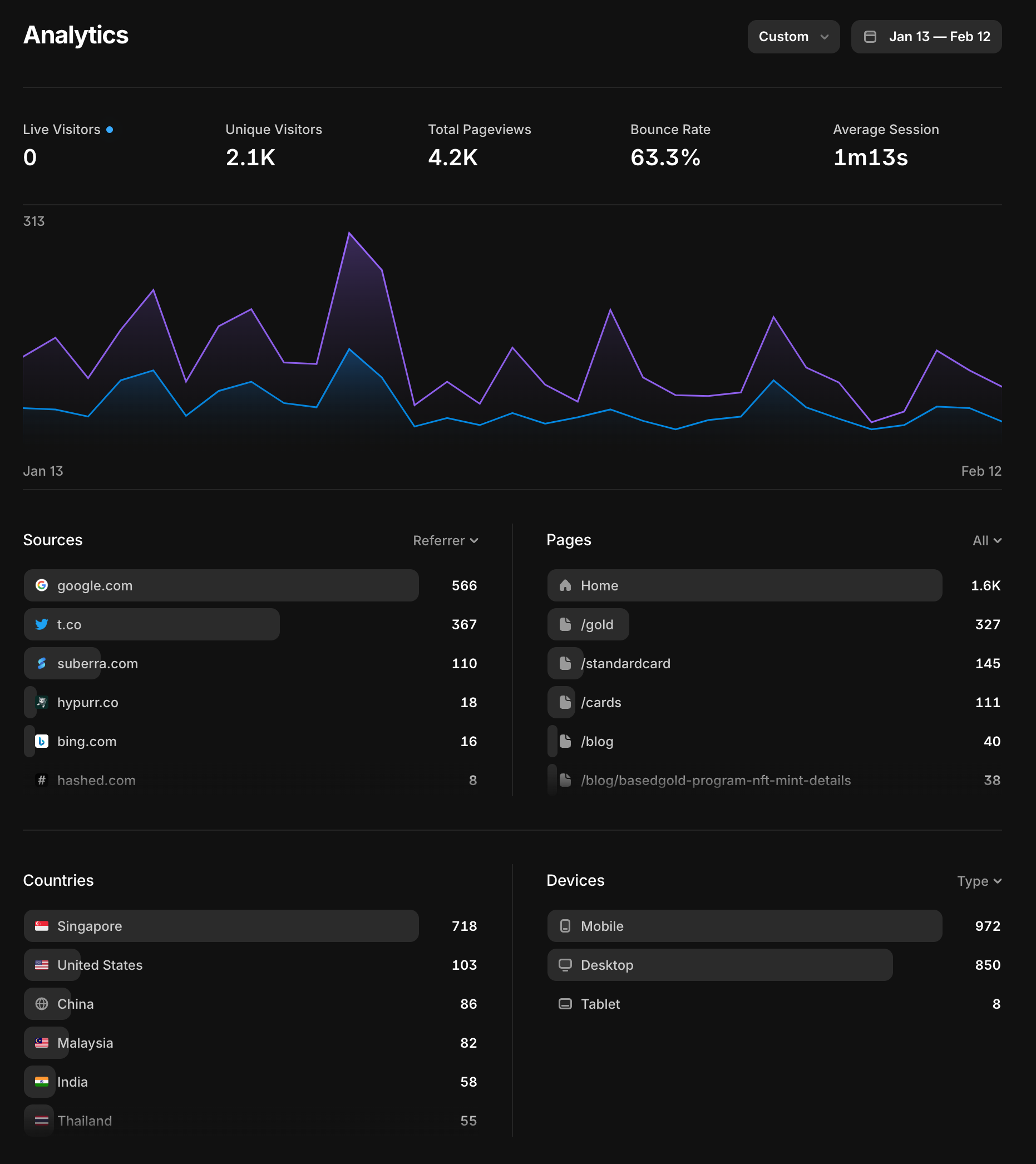Click the Bing icon in Sources list
The image size is (1036, 1164).
pos(42,741)
